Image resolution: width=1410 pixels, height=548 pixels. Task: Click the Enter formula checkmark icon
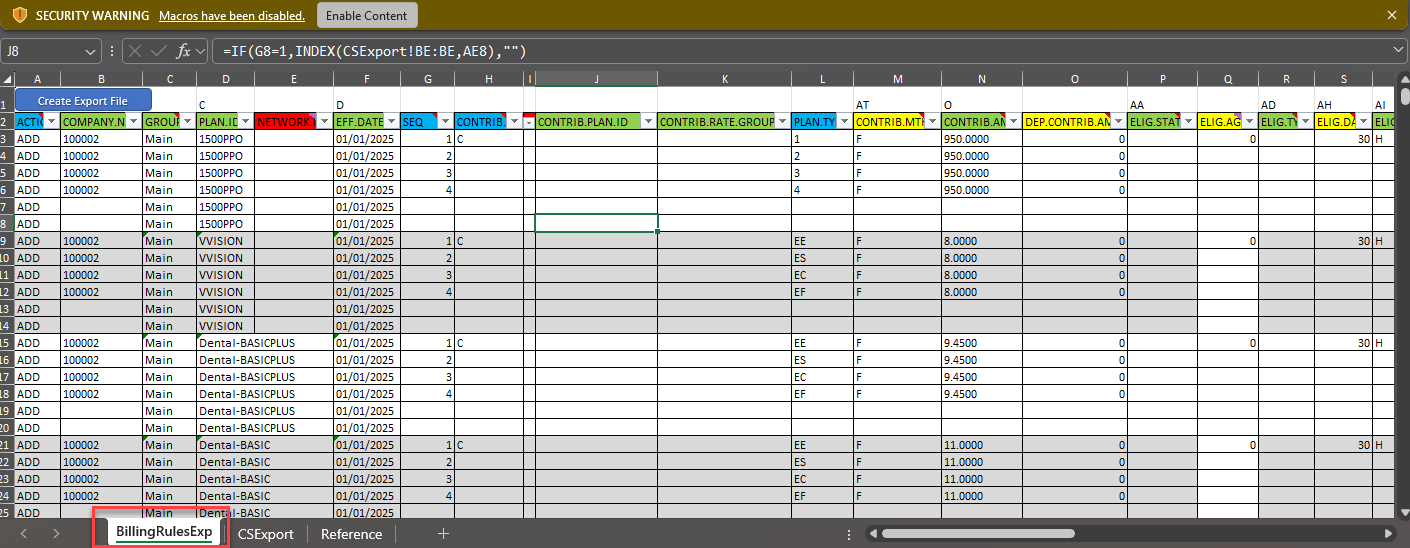(x=158, y=51)
